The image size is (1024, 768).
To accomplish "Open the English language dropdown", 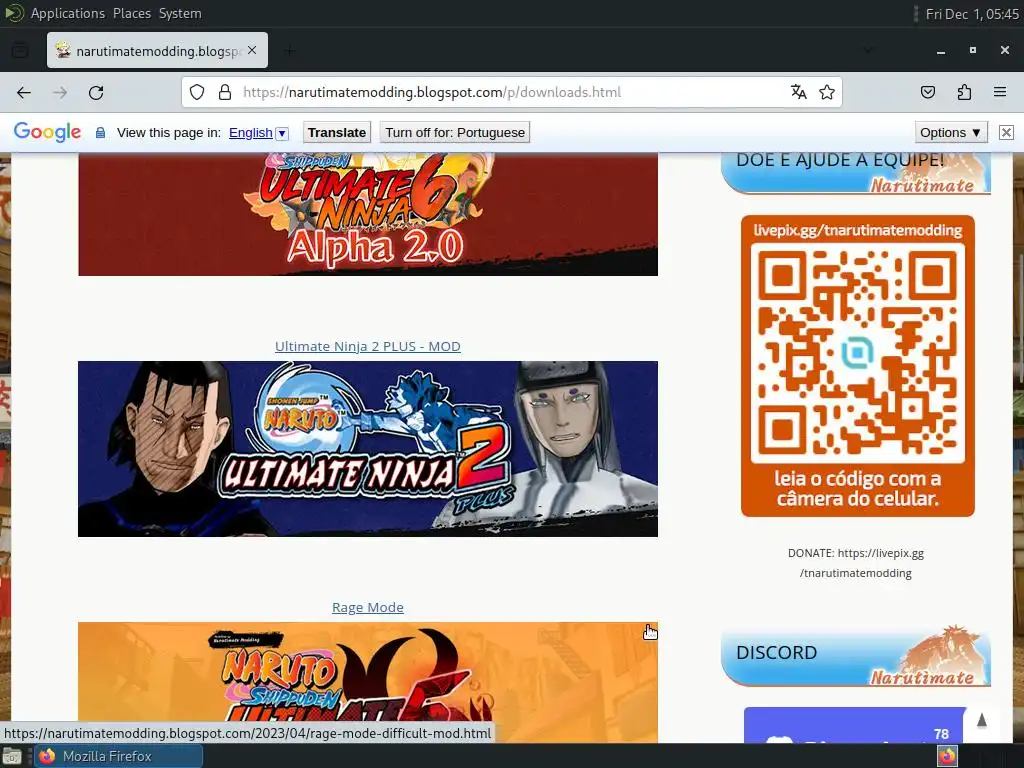I will pyautogui.click(x=258, y=133).
